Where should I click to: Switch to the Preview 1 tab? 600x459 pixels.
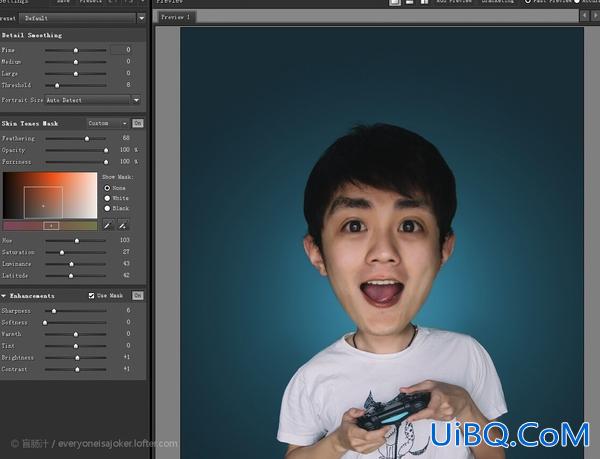click(x=176, y=17)
